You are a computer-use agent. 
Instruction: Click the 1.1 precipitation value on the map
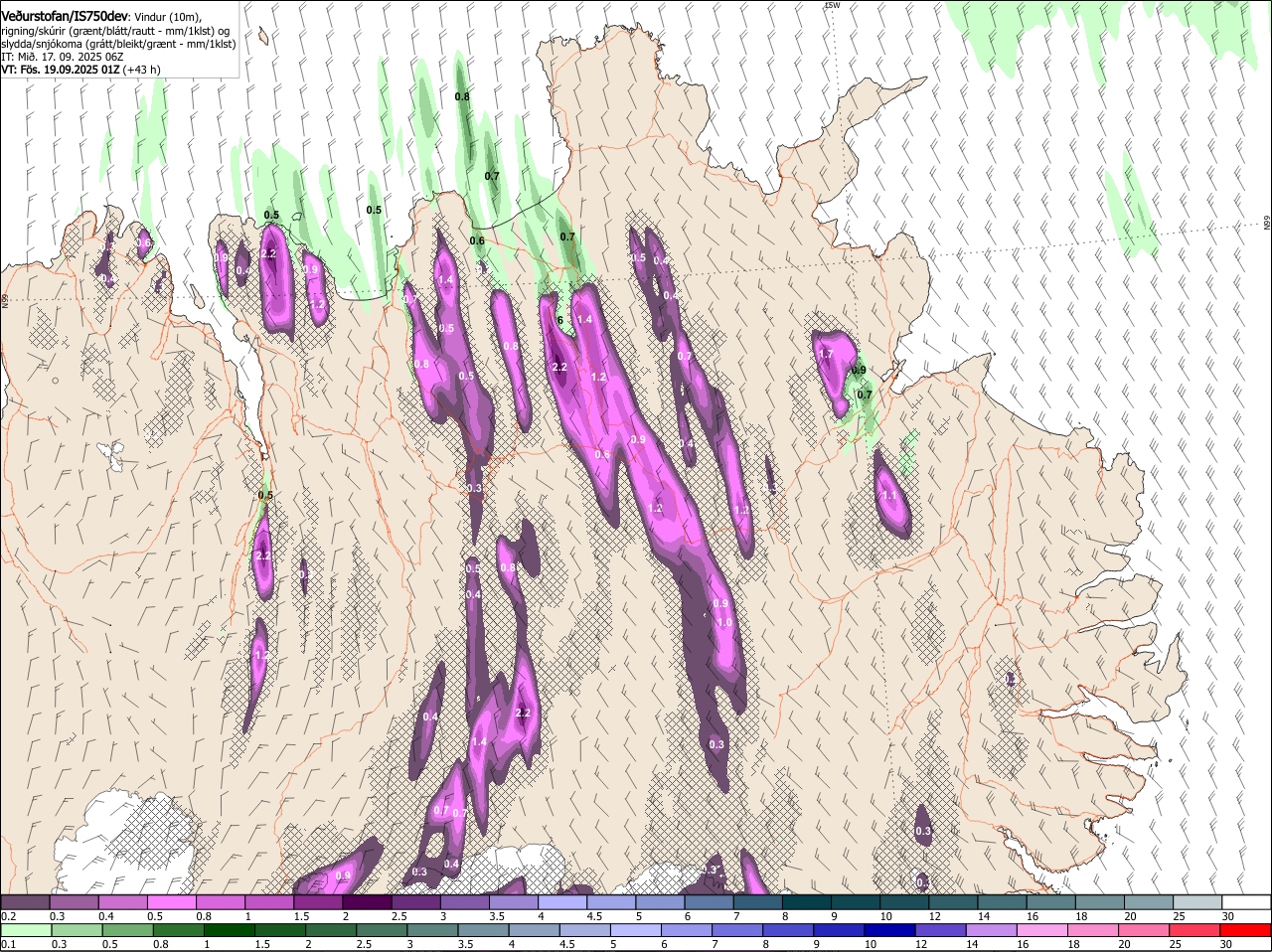point(888,495)
